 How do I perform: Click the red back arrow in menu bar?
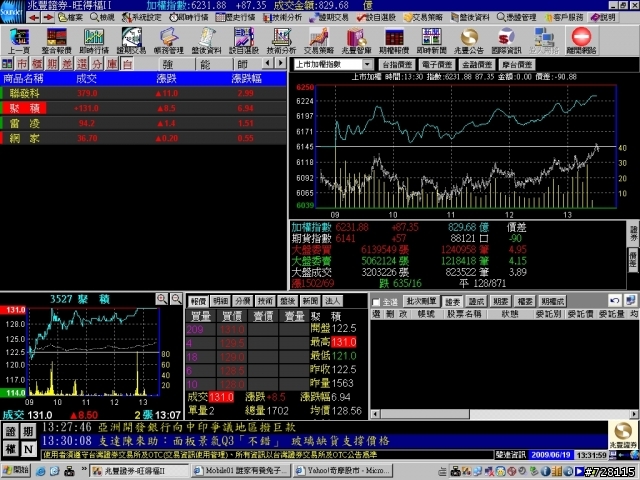(x=34, y=18)
